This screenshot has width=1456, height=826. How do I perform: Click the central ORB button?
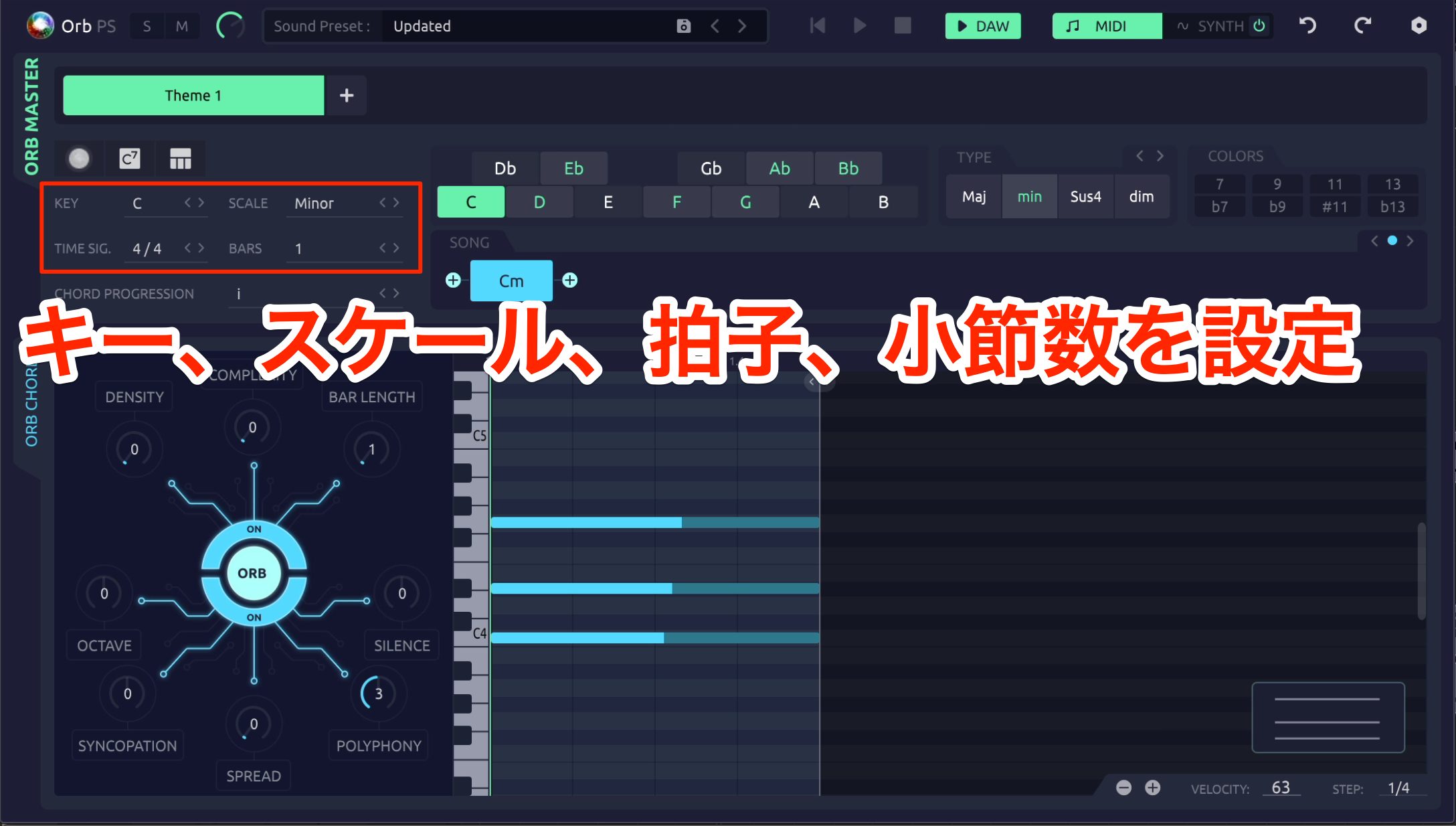252,573
